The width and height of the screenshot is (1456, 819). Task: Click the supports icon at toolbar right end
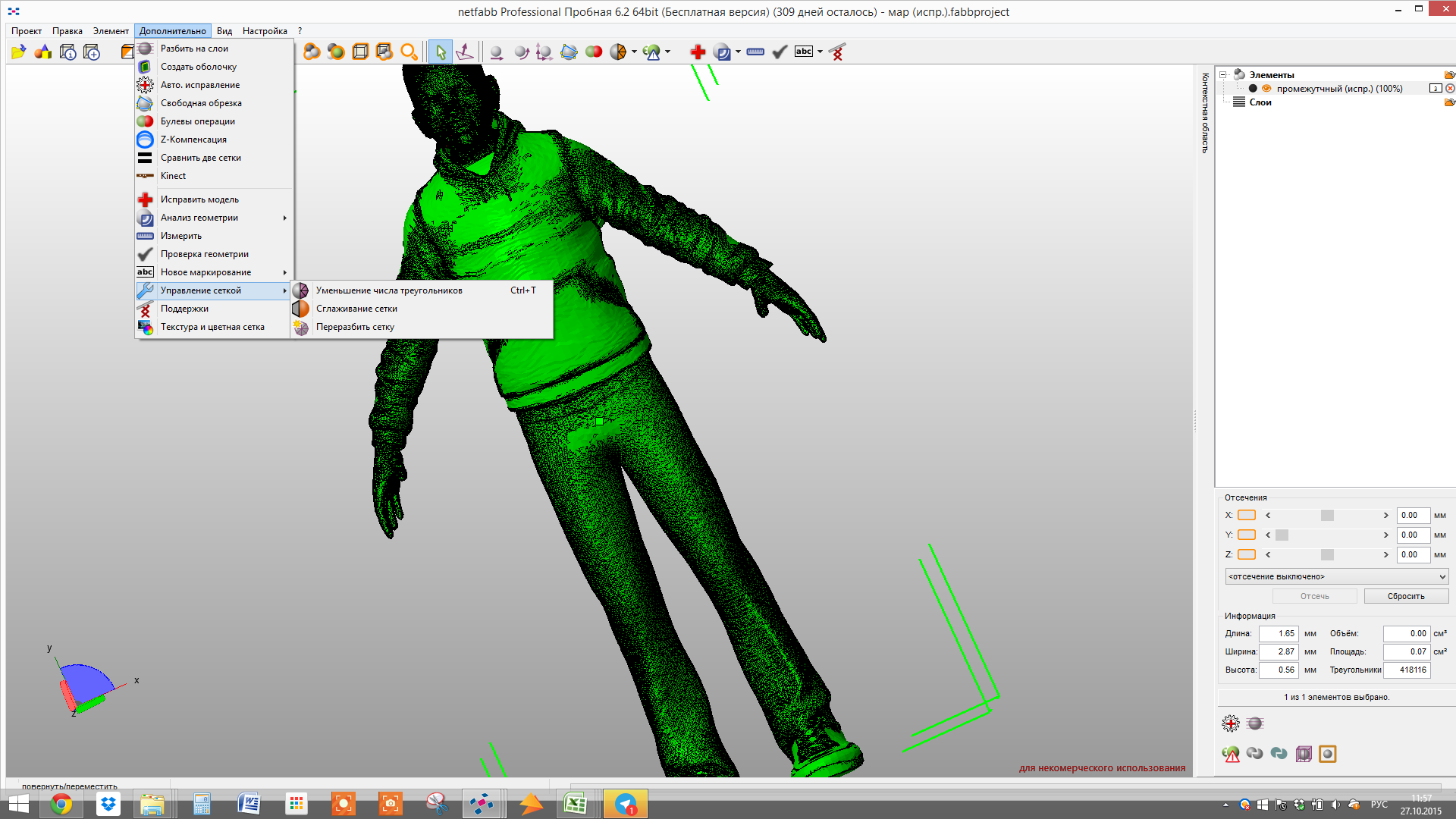click(x=836, y=51)
